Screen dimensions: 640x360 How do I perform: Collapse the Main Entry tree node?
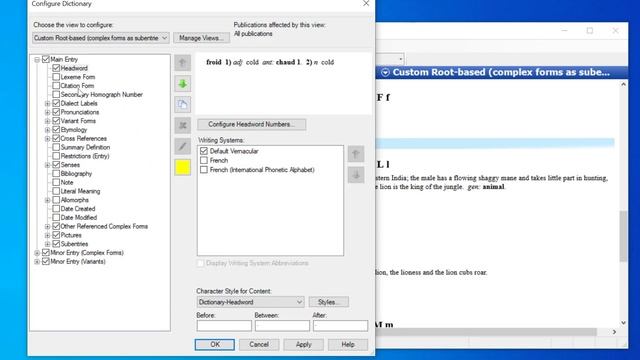(37, 60)
